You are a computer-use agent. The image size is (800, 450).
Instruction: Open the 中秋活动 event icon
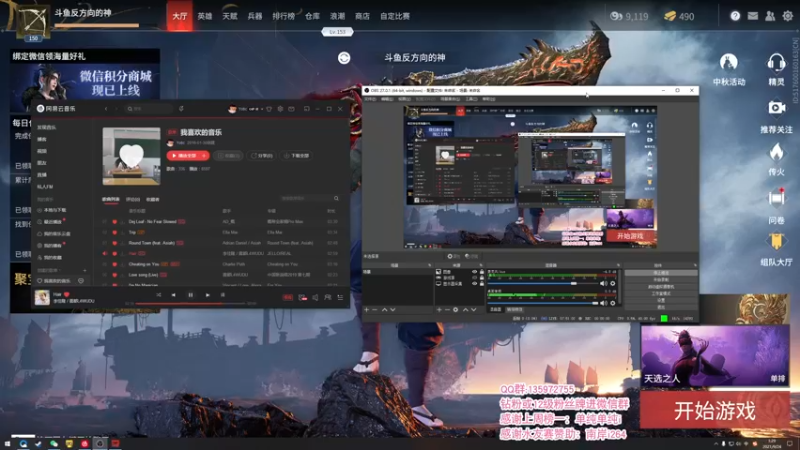[x=729, y=63]
